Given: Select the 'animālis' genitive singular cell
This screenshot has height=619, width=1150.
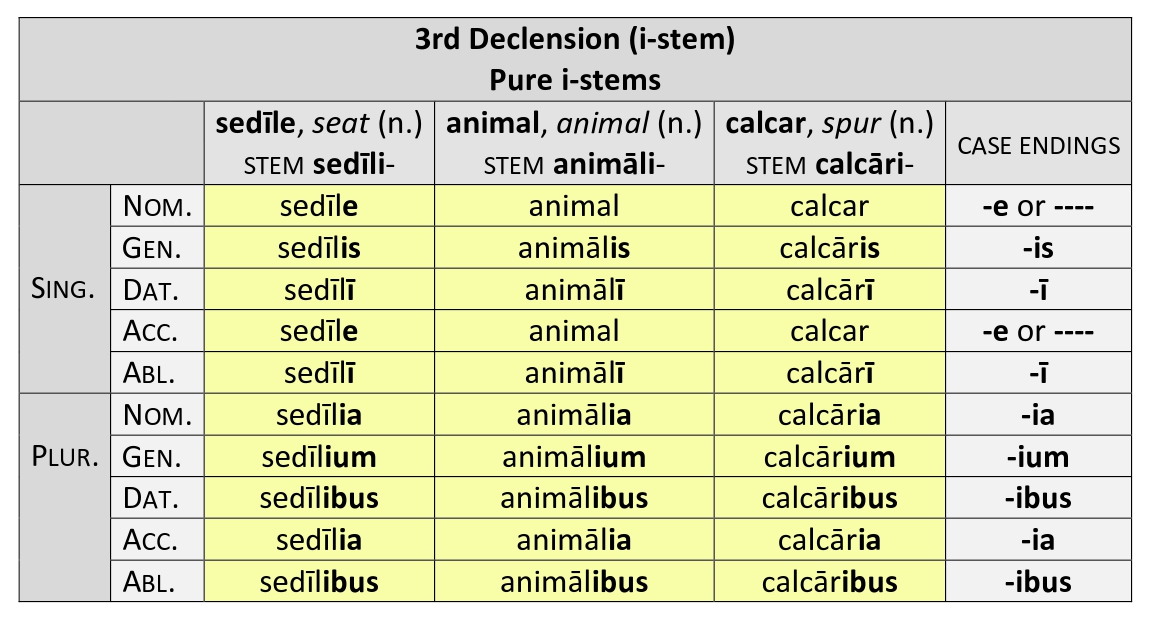Looking at the screenshot, I should tap(574, 248).
